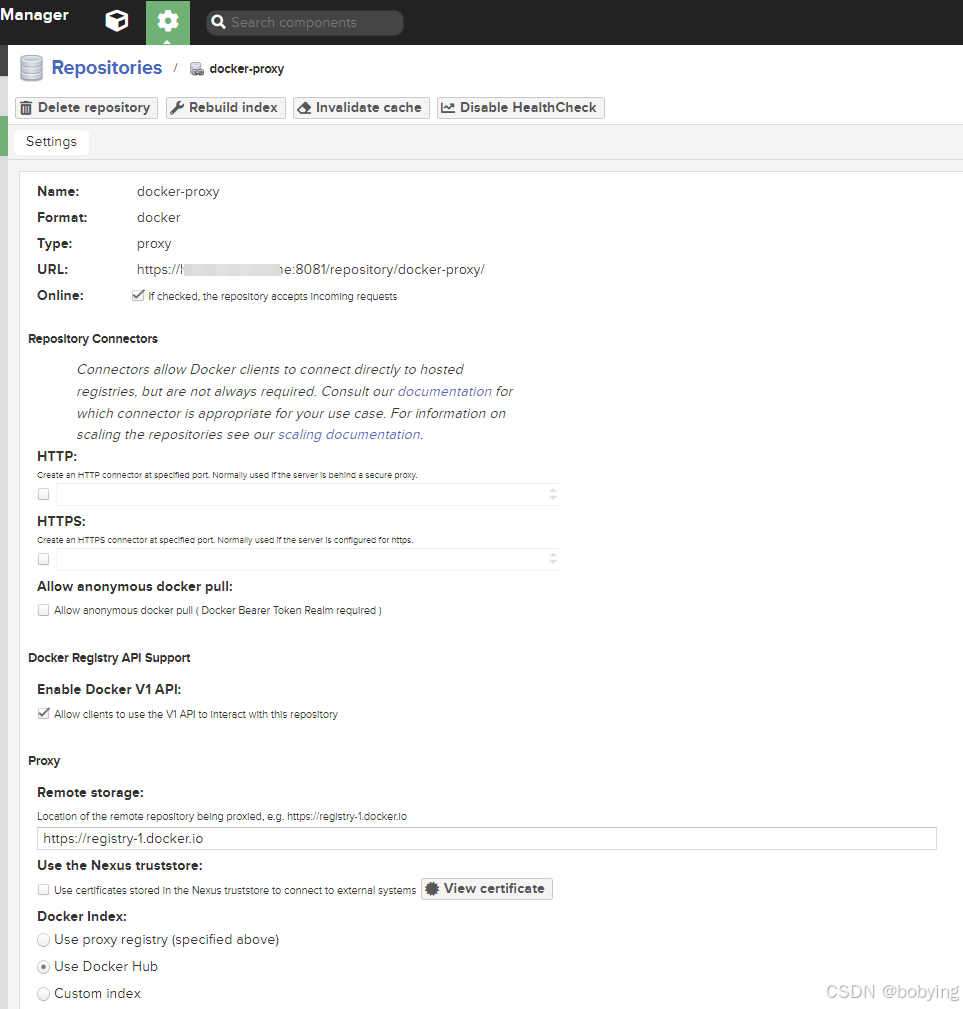Click the Type value 'proxy'
The height and width of the screenshot is (1009, 963).
pos(154,244)
